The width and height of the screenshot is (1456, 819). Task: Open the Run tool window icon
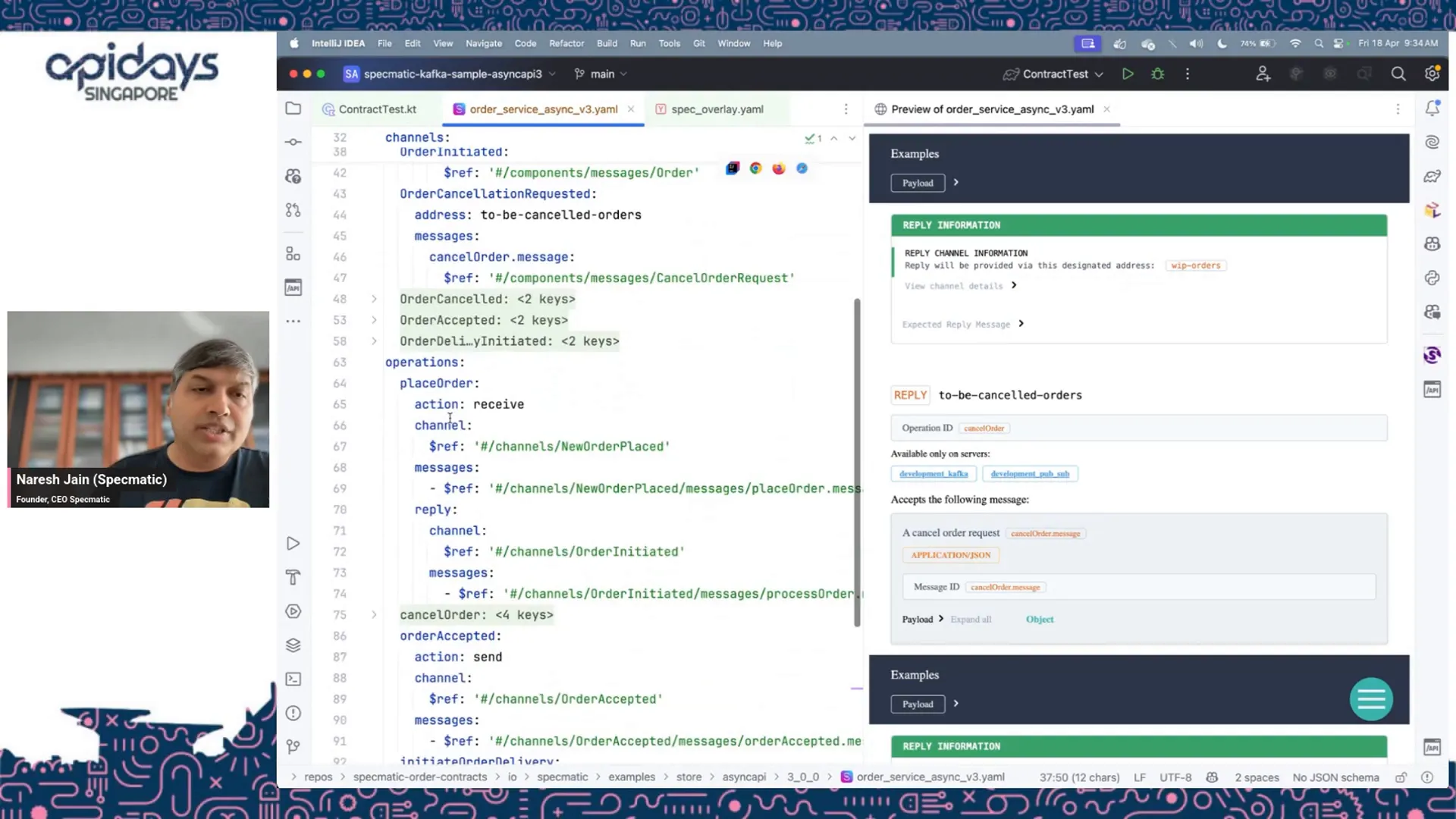point(293,544)
